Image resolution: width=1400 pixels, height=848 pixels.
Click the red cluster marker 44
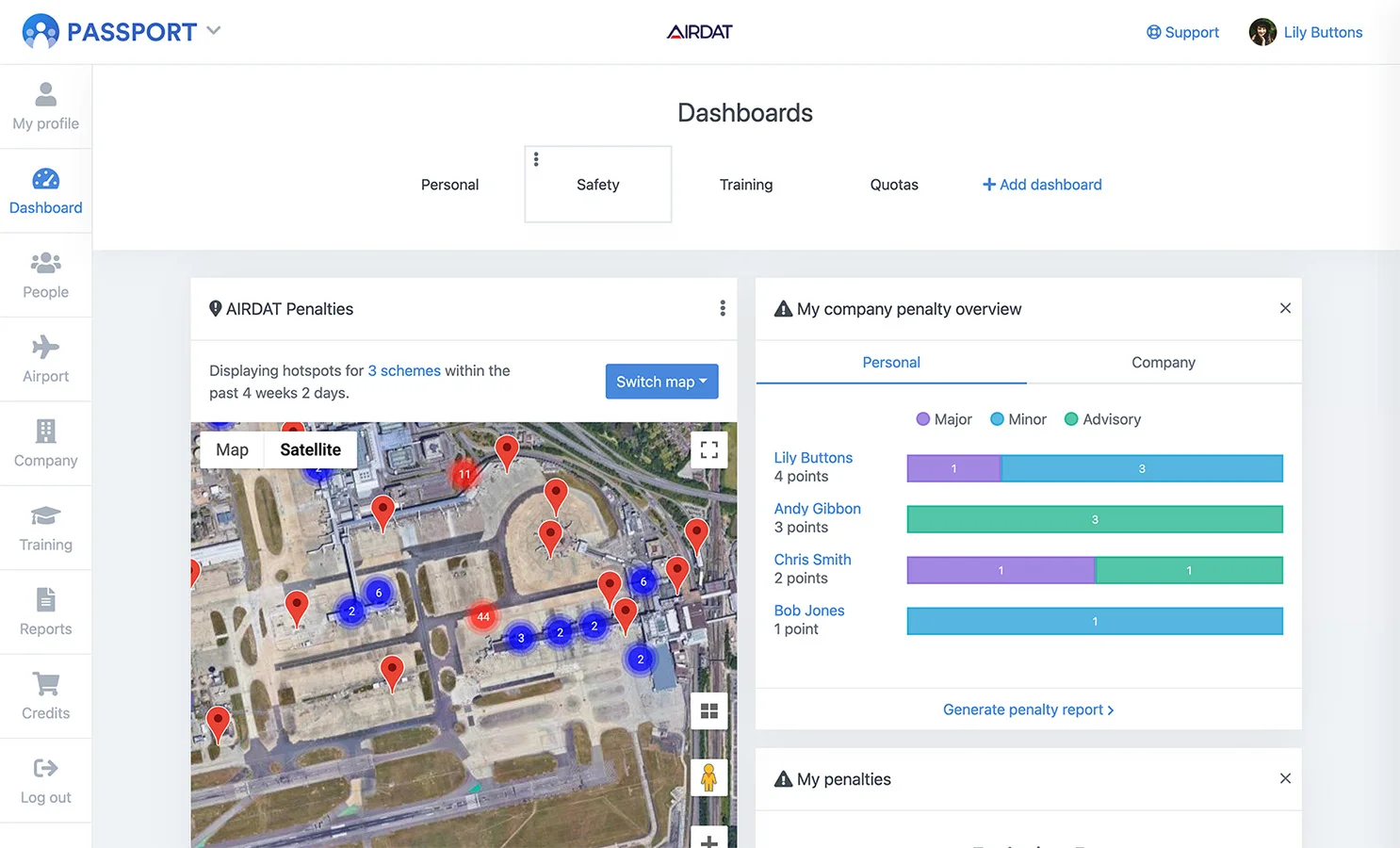[483, 617]
